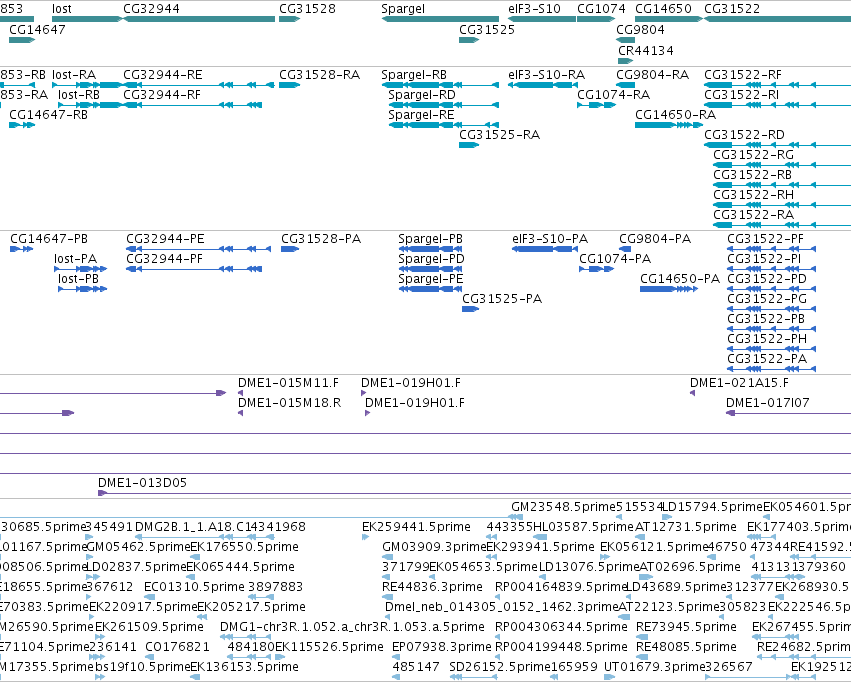The width and height of the screenshot is (851, 682).
Task: Click BAC end DME1-015M11.F label
Action: (x=288, y=383)
